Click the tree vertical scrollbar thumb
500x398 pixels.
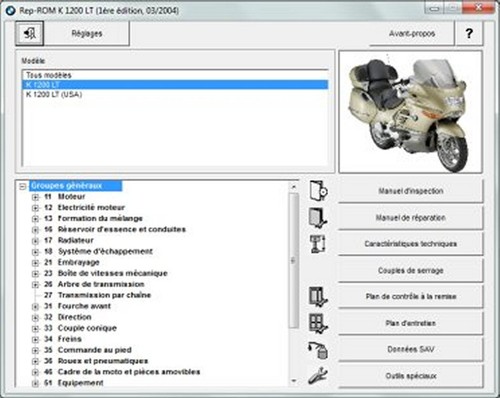pyautogui.click(x=294, y=261)
